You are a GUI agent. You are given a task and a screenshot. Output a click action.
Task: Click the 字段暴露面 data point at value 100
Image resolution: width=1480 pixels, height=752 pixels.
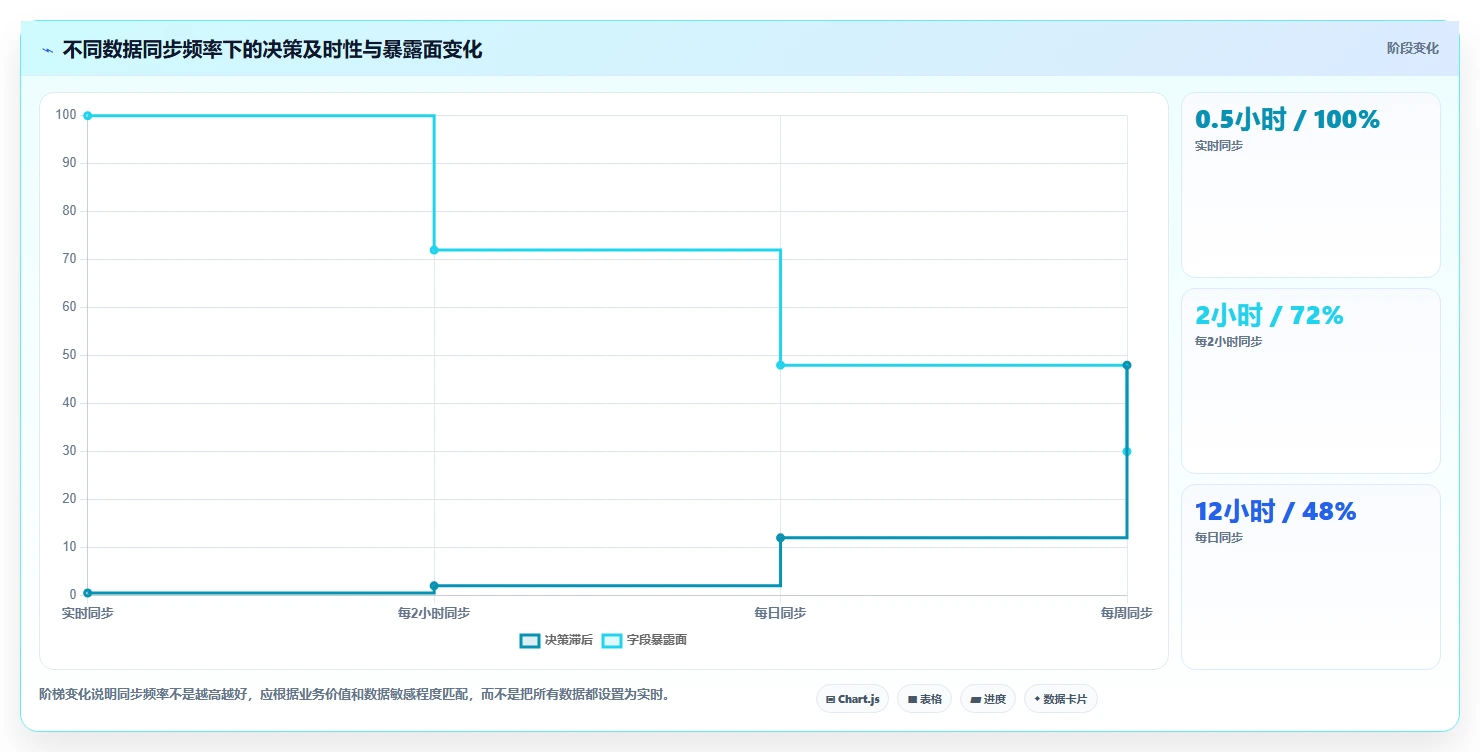pyautogui.click(x=88, y=116)
